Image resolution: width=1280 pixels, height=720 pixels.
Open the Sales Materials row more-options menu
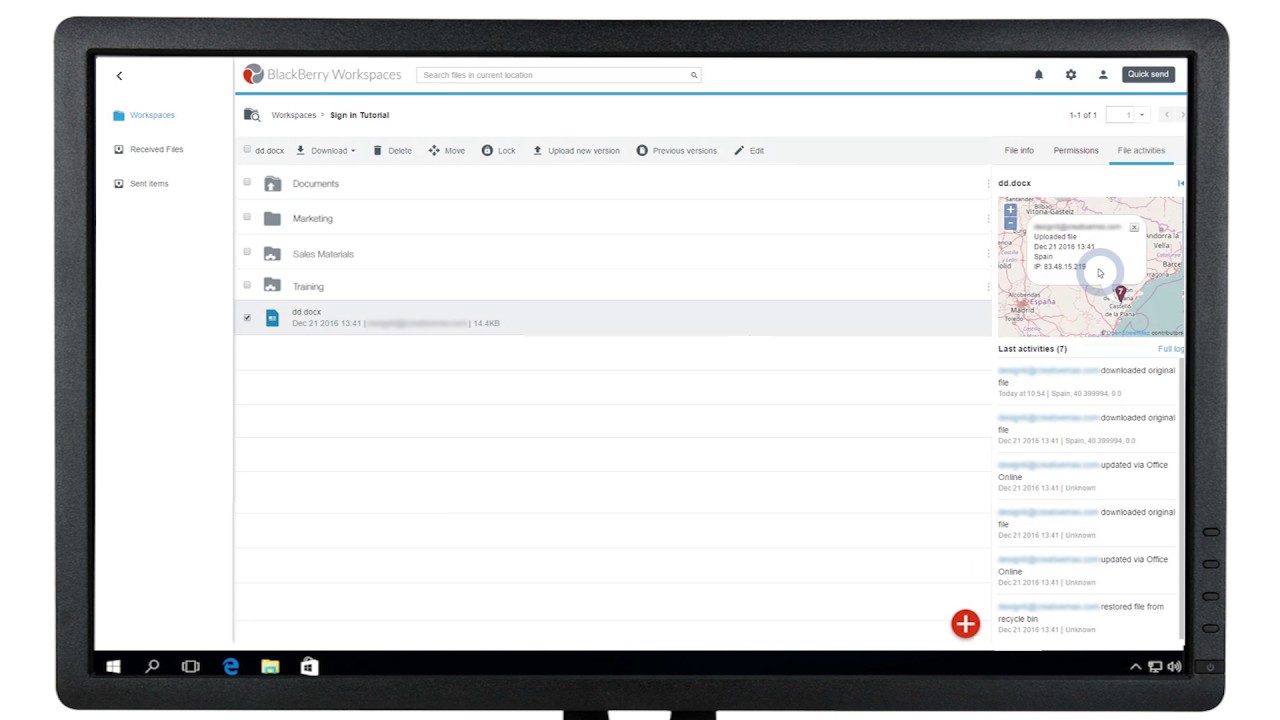click(988, 254)
